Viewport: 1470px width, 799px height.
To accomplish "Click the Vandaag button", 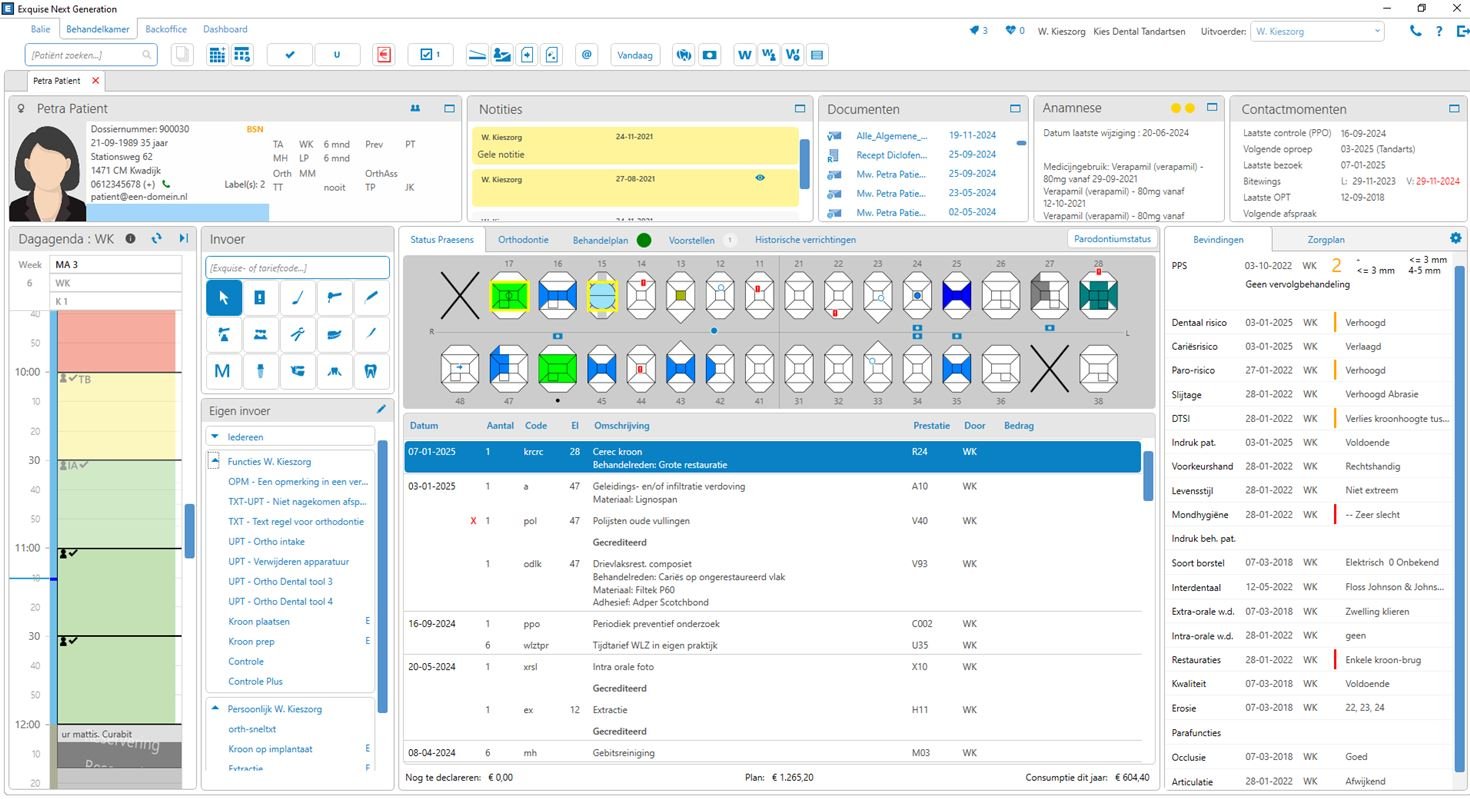I will click(634, 55).
